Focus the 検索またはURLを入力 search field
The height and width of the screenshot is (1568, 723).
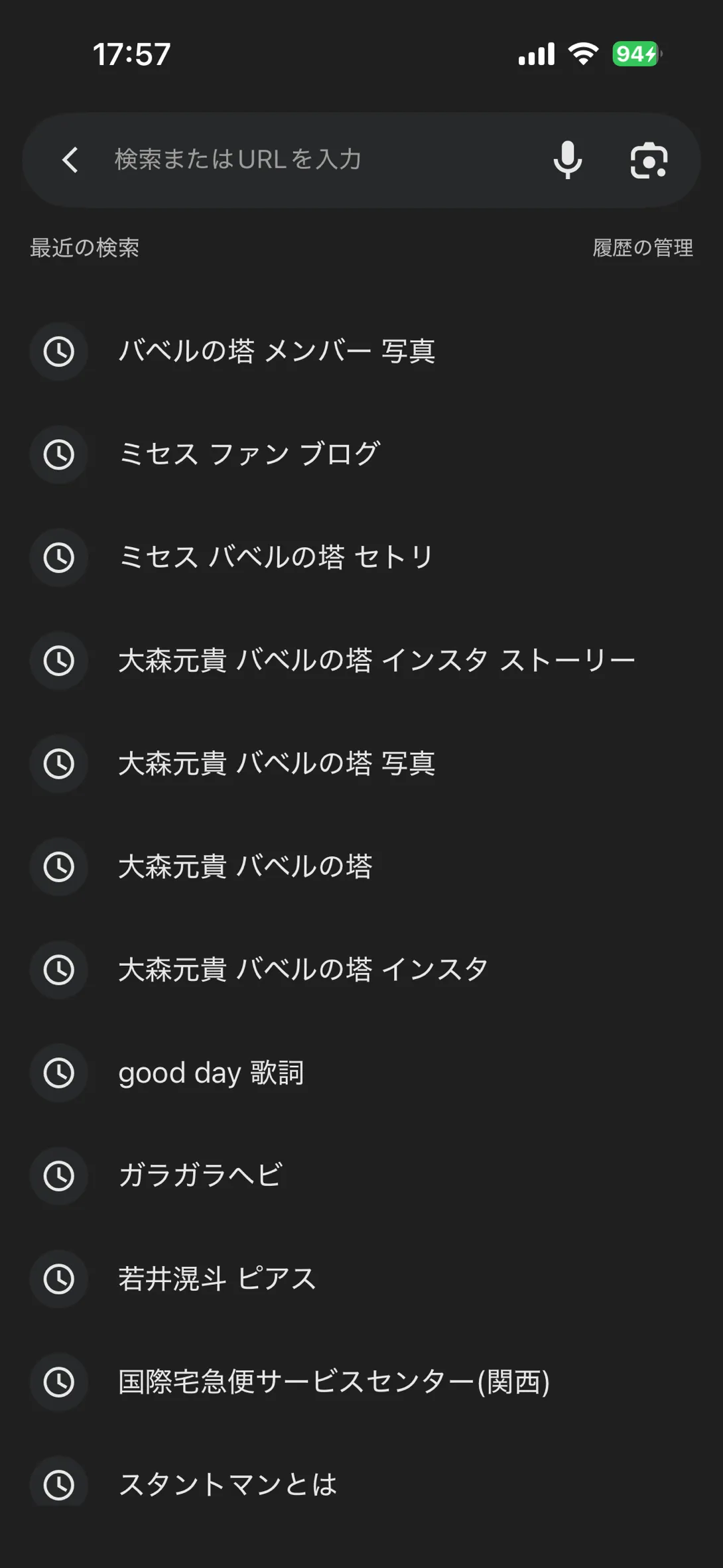(324, 160)
